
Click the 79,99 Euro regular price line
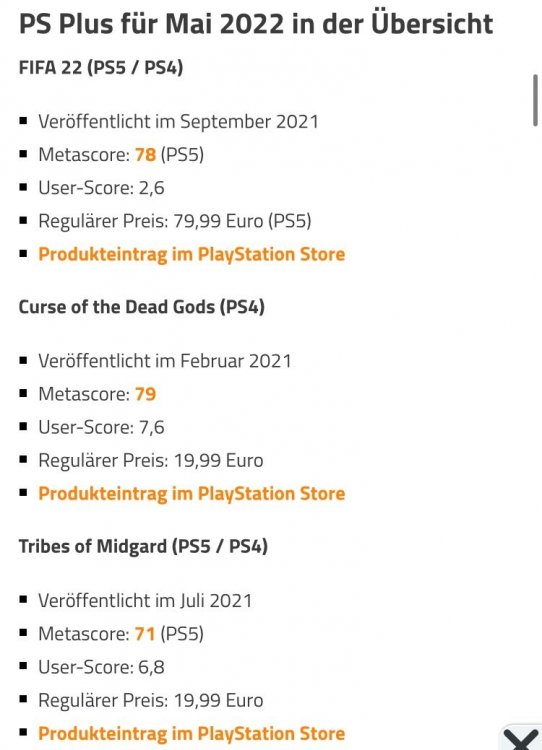[x=175, y=221]
